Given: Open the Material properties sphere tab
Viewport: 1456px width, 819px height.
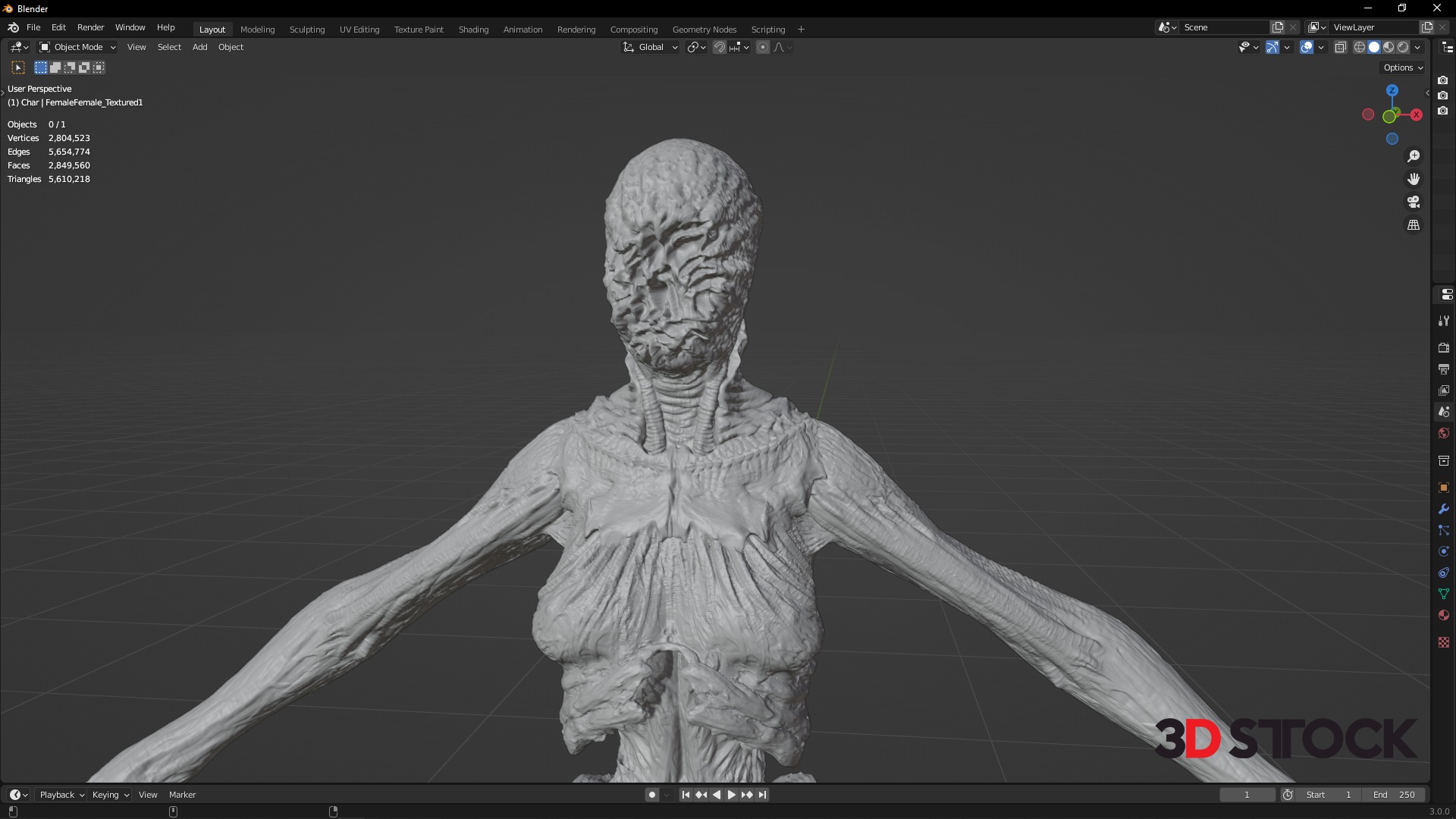Looking at the screenshot, I should pyautogui.click(x=1444, y=615).
